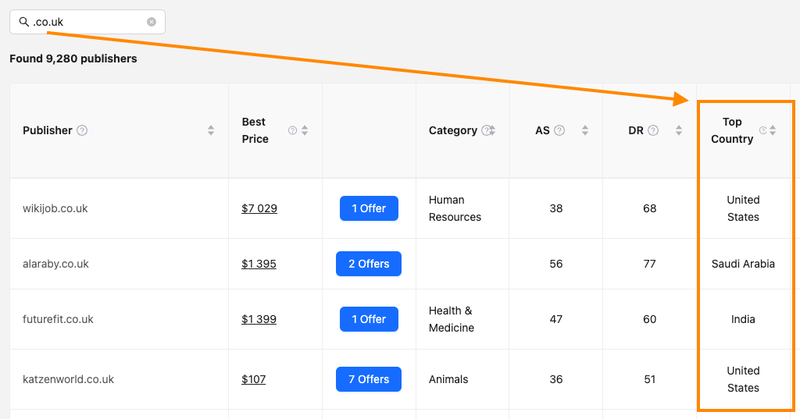Screen dimensions: 800x419
Task: Click the Best Price help icon
Action: pyautogui.click(x=293, y=131)
